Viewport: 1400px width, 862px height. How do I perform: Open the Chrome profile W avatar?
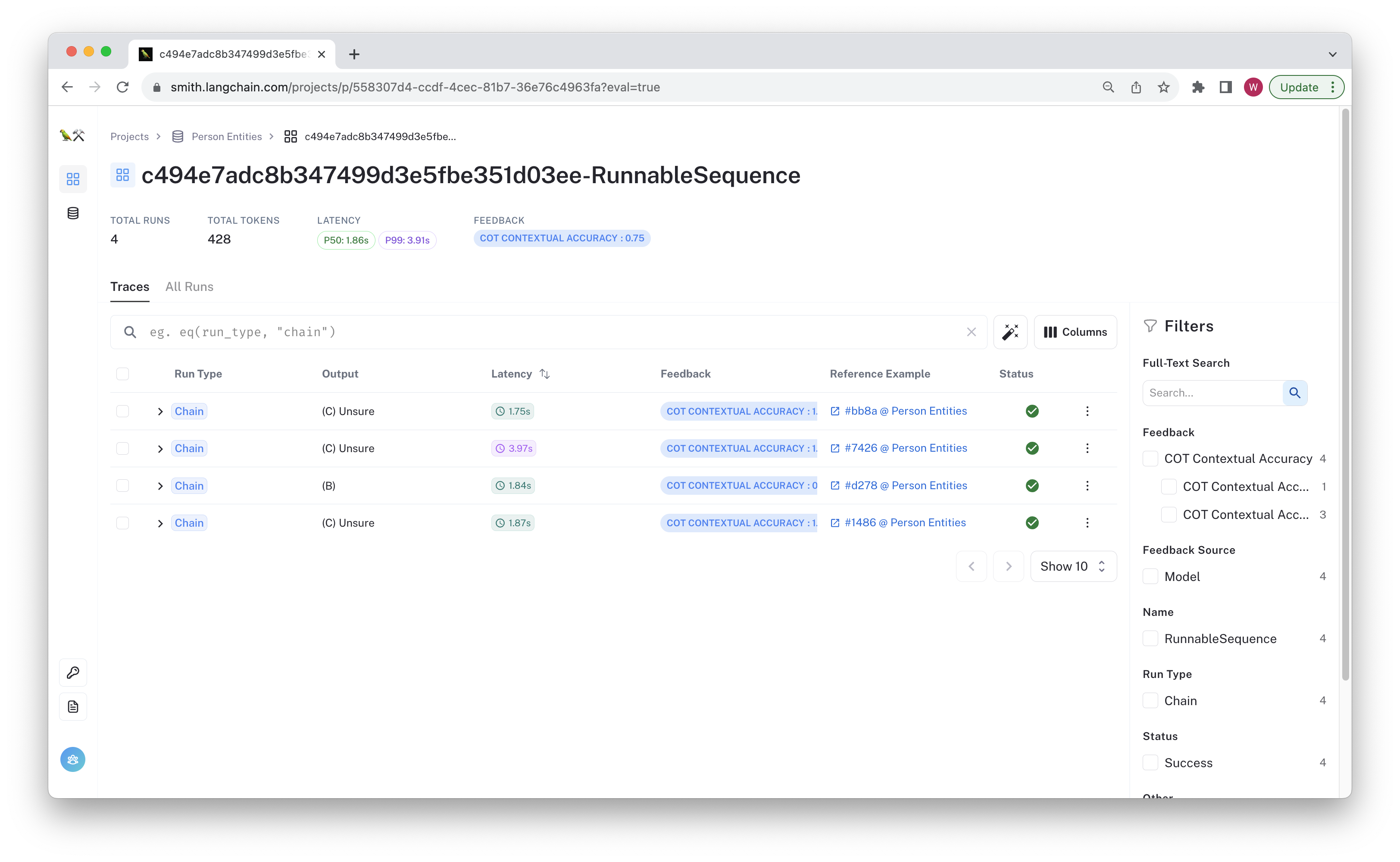[1253, 87]
